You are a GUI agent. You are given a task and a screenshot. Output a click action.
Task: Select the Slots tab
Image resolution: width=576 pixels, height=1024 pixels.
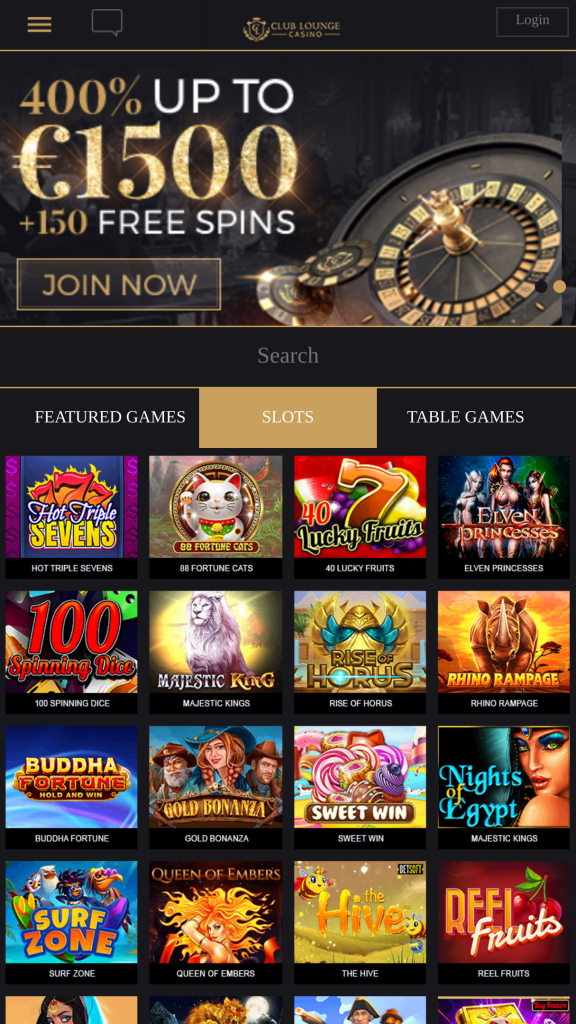288,417
